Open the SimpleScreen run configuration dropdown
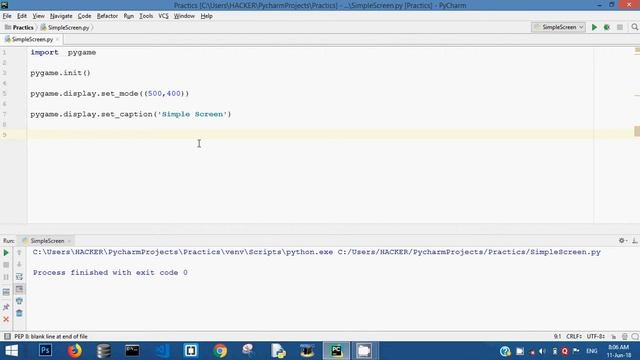640x360 pixels. tap(558, 27)
